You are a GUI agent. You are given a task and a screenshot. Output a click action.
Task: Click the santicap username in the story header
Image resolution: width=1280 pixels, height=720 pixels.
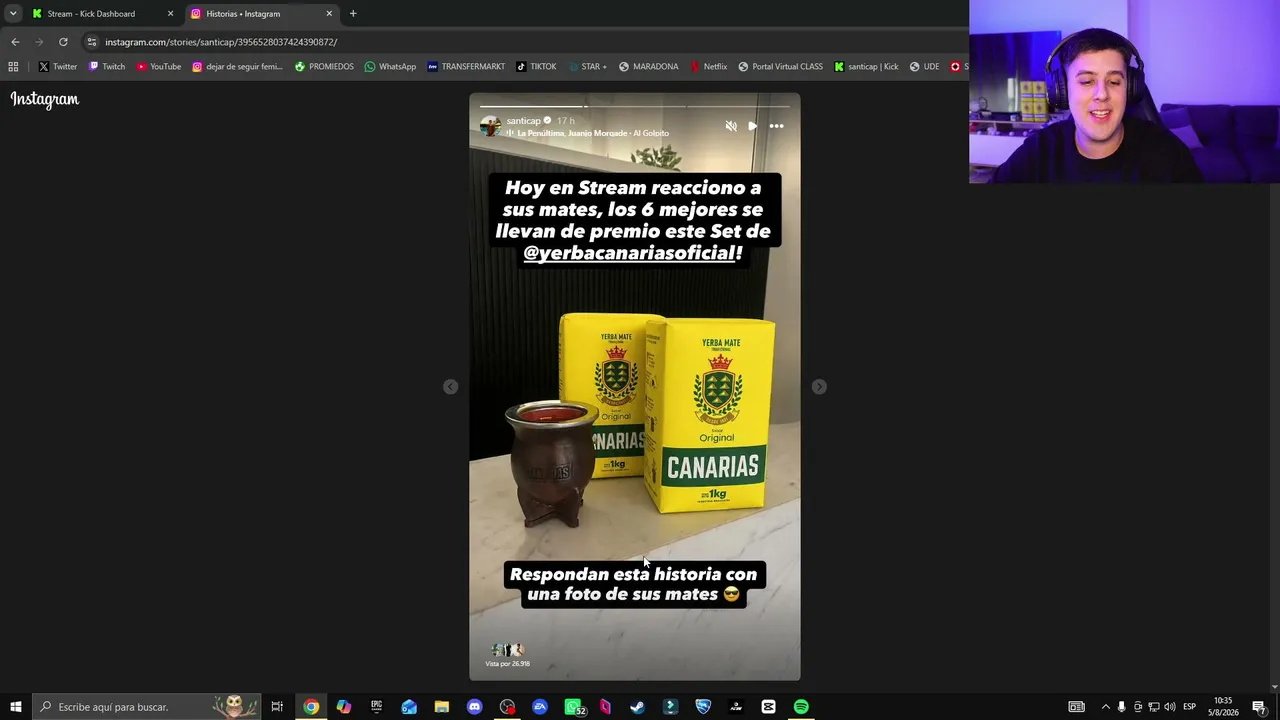click(523, 121)
